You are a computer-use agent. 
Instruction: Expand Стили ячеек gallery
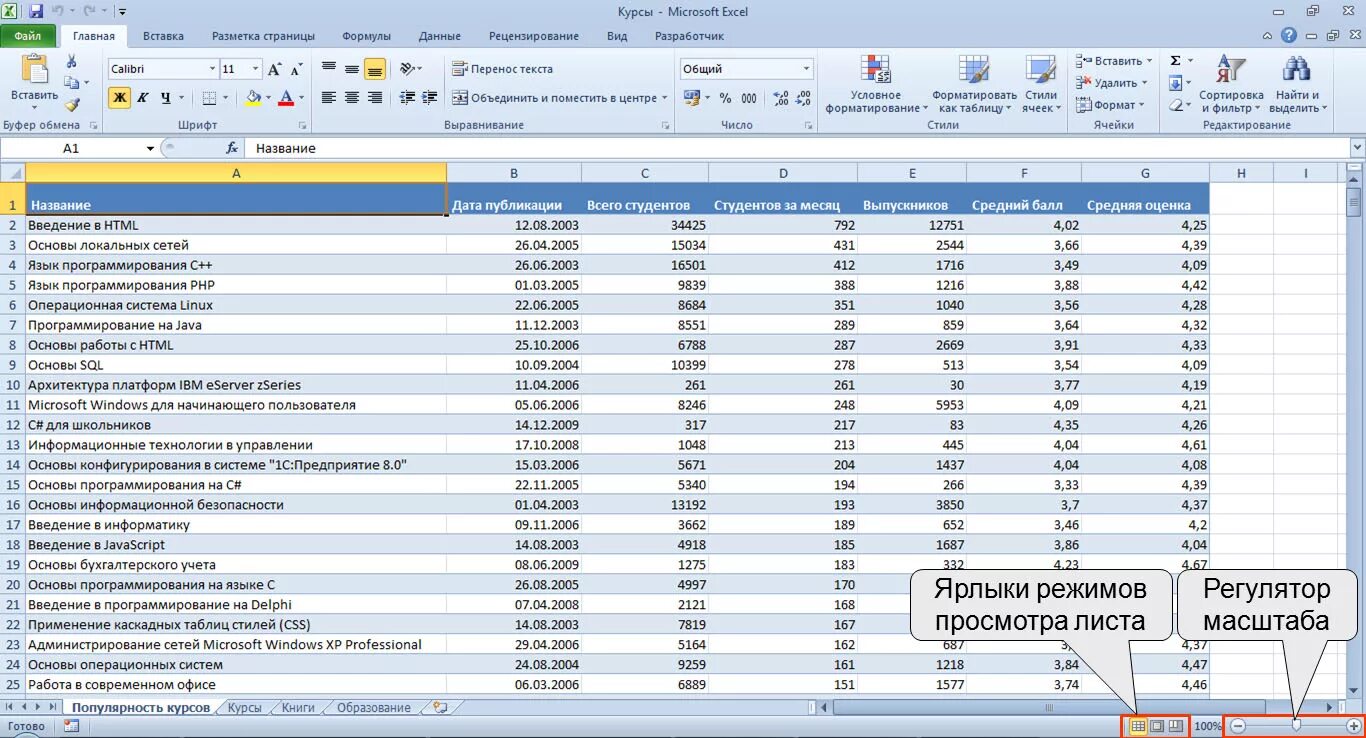[1041, 84]
